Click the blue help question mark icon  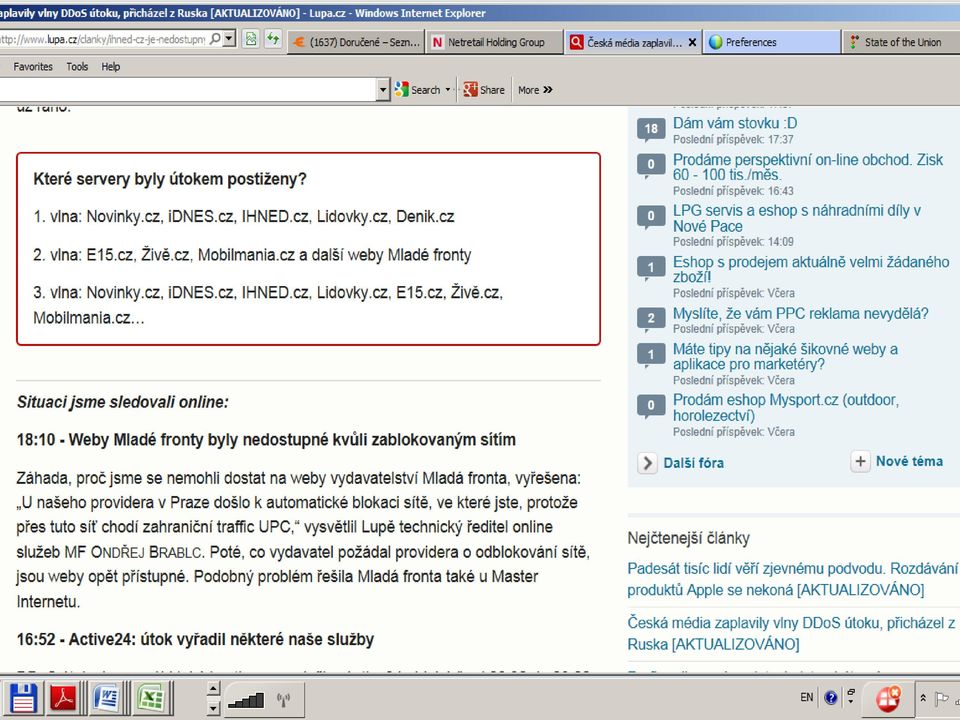pyautogui.click(x=831, y=697)
